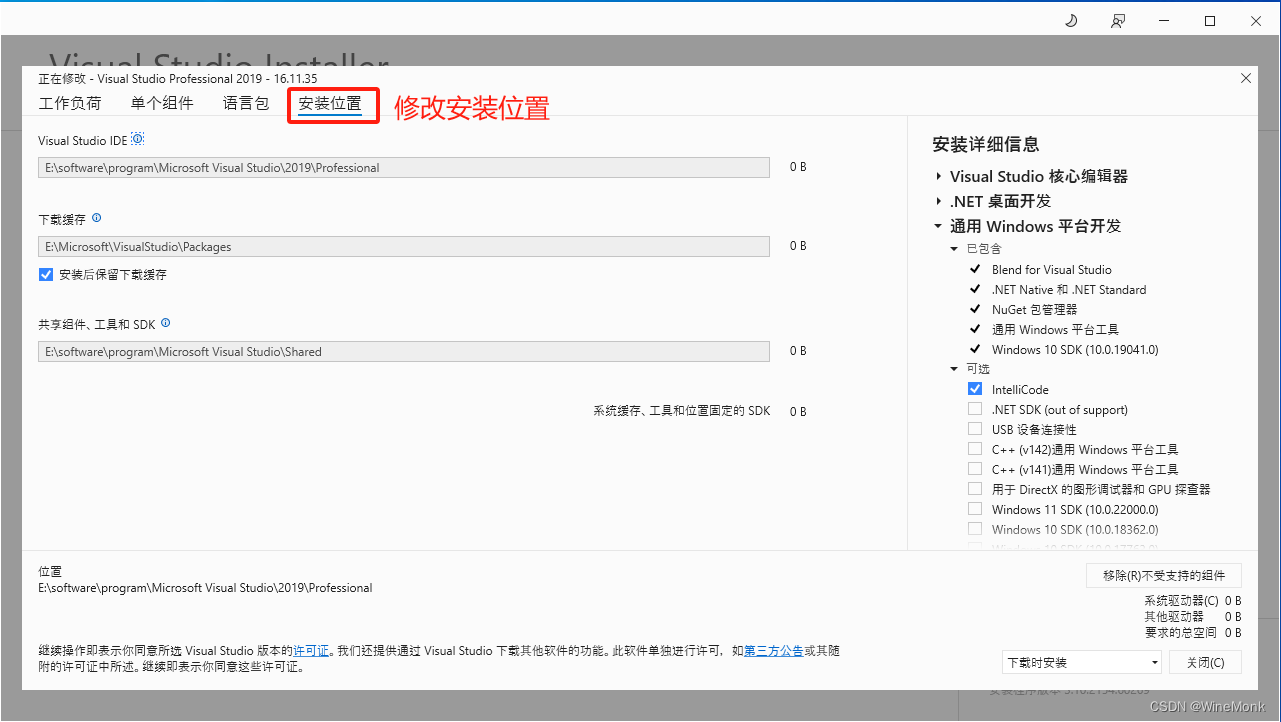Collapse the 已包含 section
The image size is (1281, 722).
(955, 248)
